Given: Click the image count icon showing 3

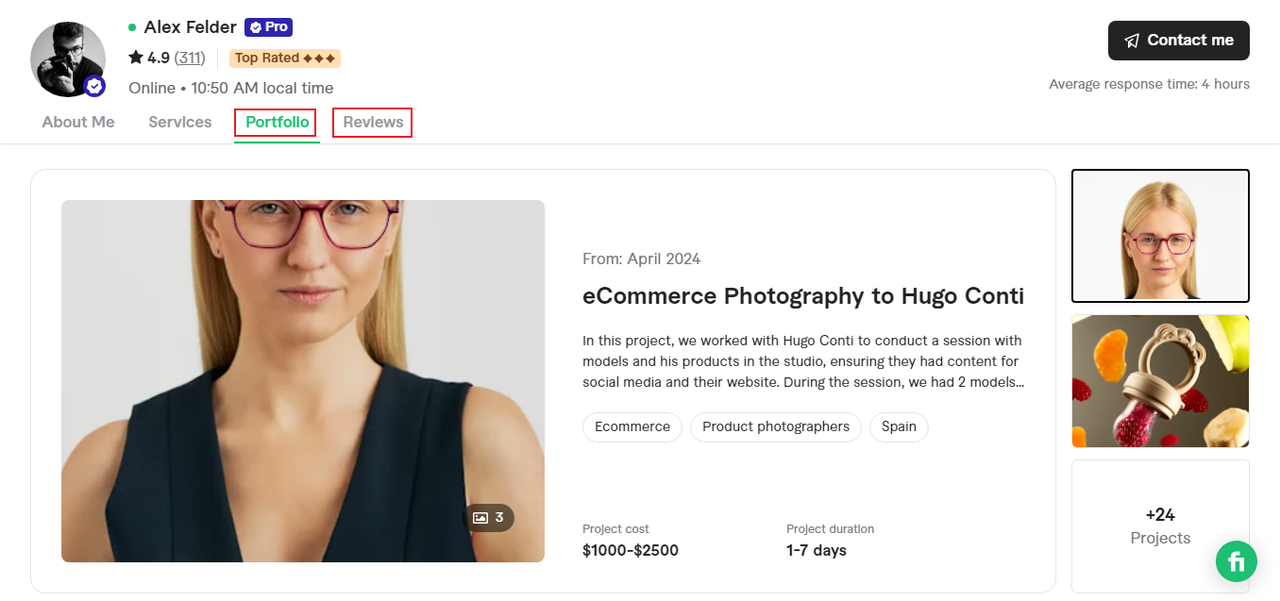Looking at the screenshot, I should coord(489,518).
